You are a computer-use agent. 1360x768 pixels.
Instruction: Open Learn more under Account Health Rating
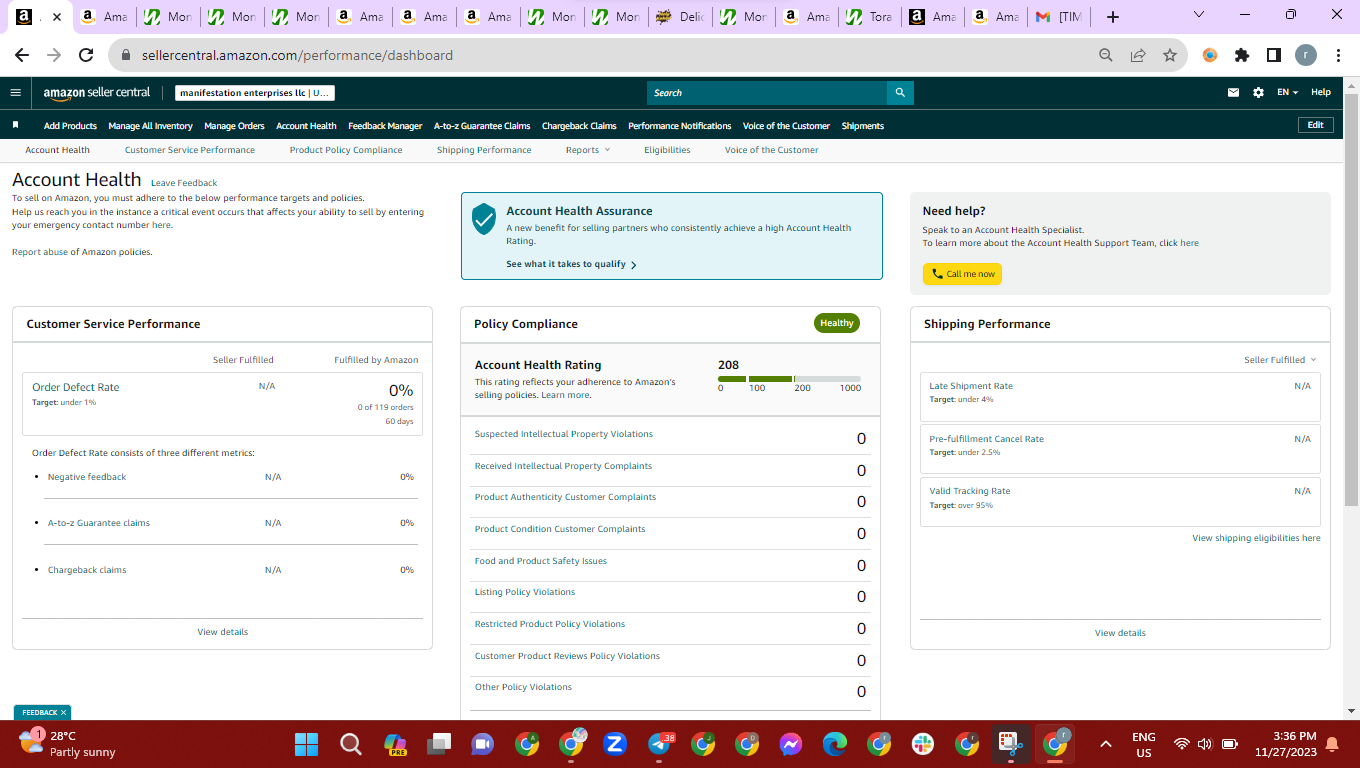565,395
